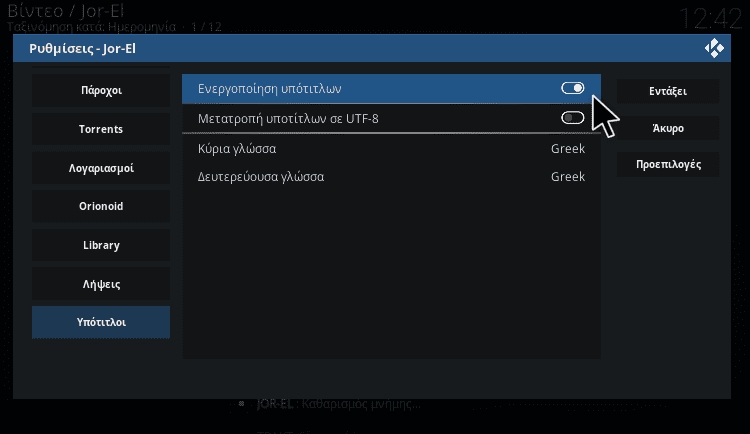This screenshot has height=434, width=750.
Task: Click the Βίντεο / Jor-El breadcrumb
Action: coord(65,10)
